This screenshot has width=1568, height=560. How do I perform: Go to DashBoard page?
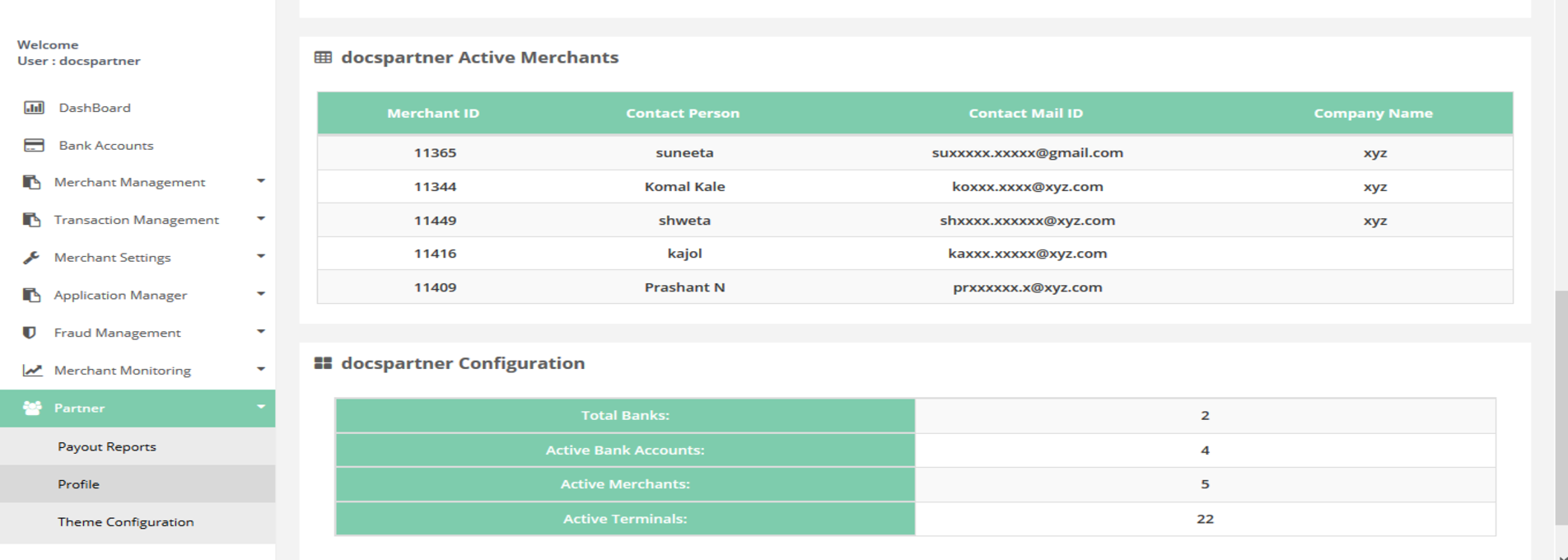94,108
